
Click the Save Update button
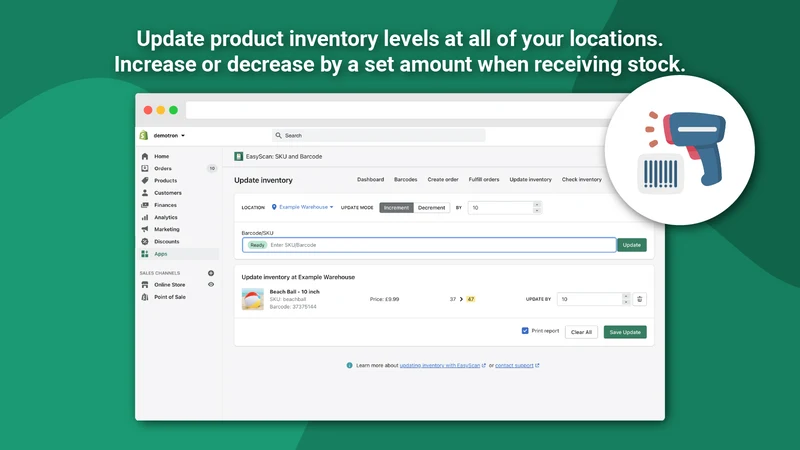pos(625,332)
